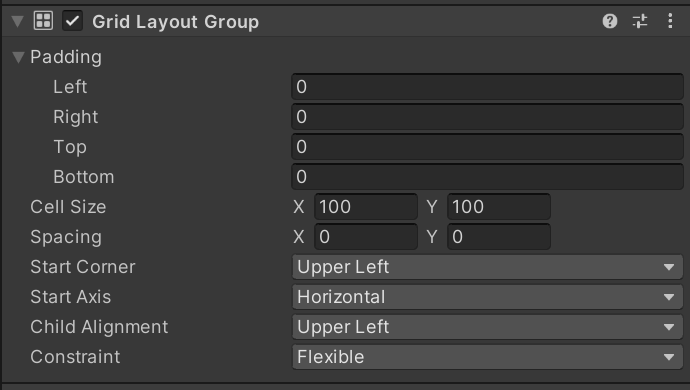The width and height of the screenshot is (690, 390).
Task: Click the Right padding input field
Action: (x=487, y=117)
